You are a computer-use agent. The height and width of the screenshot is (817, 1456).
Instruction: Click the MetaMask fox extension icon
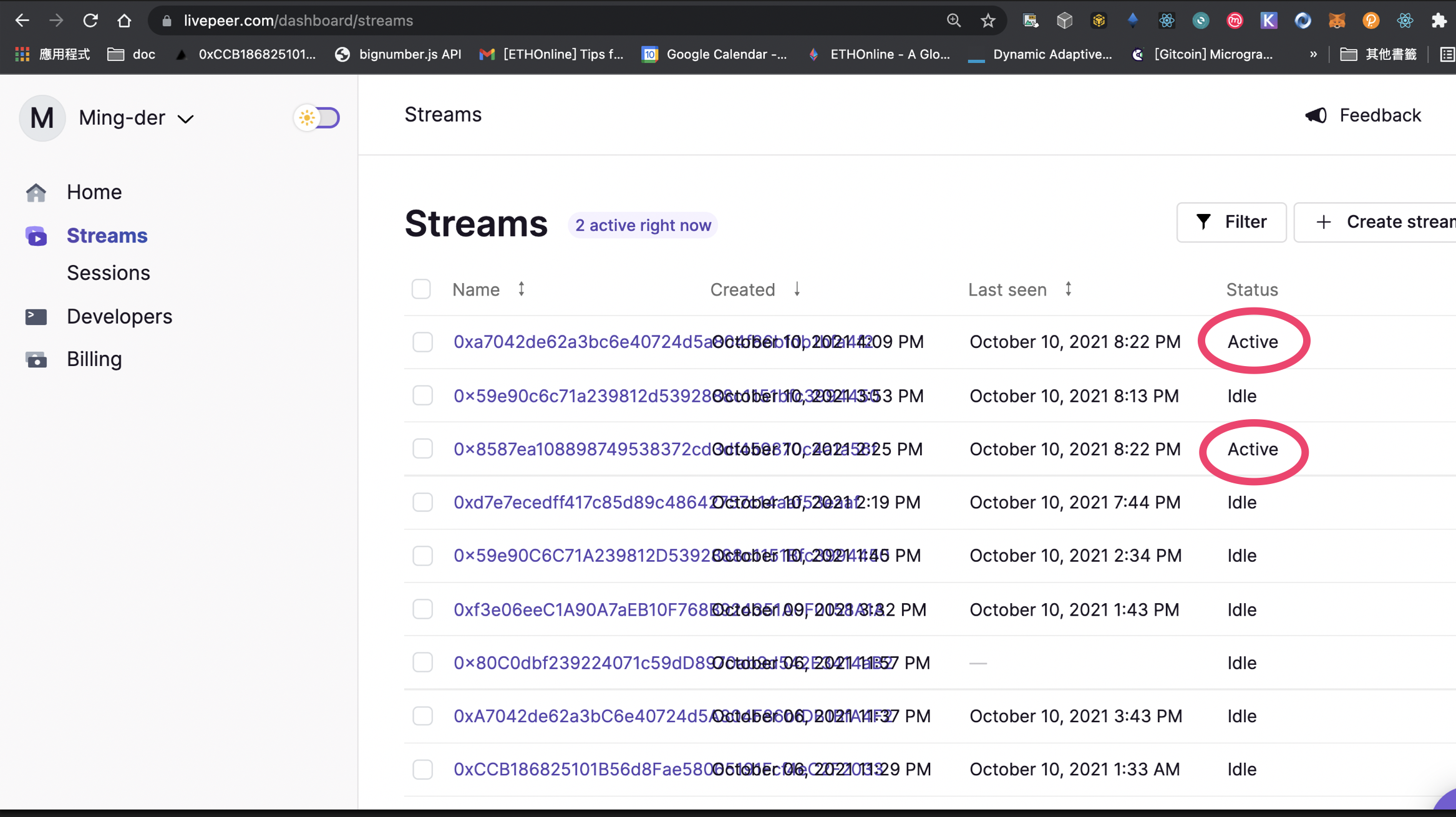[1336, 21]
